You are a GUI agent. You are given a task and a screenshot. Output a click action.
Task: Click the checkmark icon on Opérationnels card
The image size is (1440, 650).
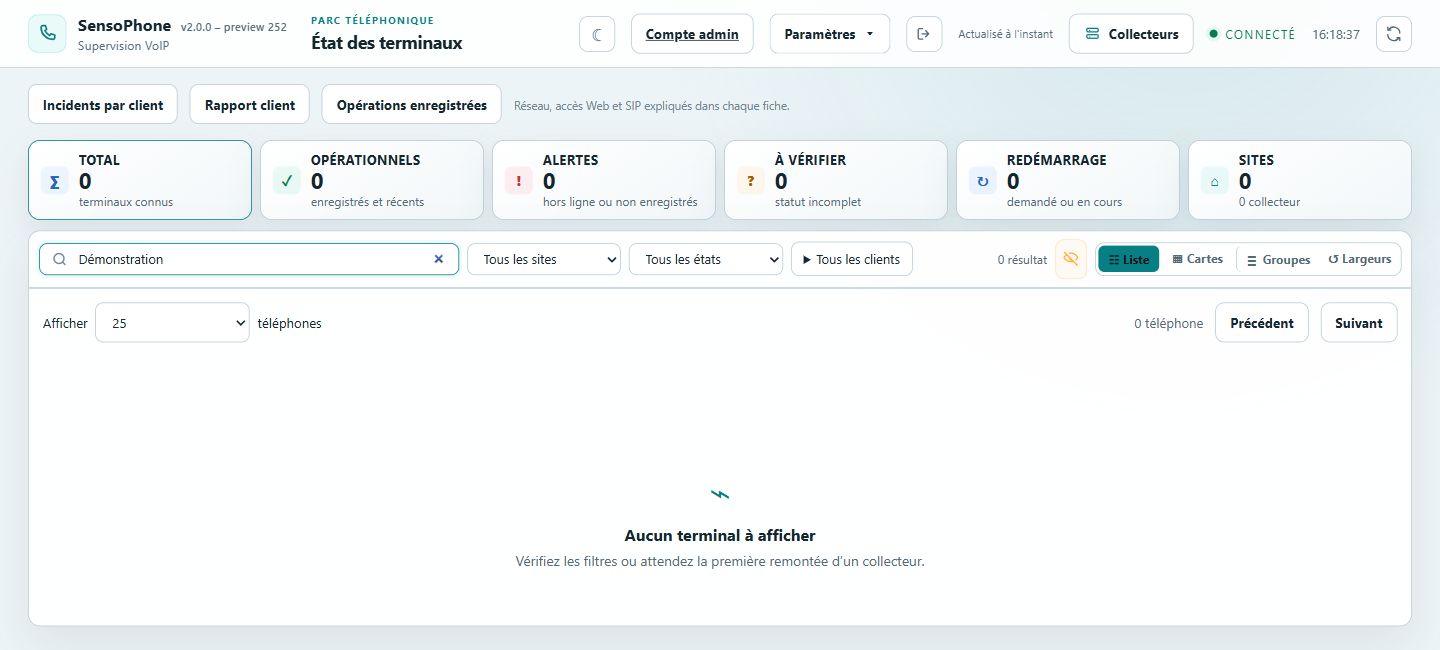(x=286, y=181)
